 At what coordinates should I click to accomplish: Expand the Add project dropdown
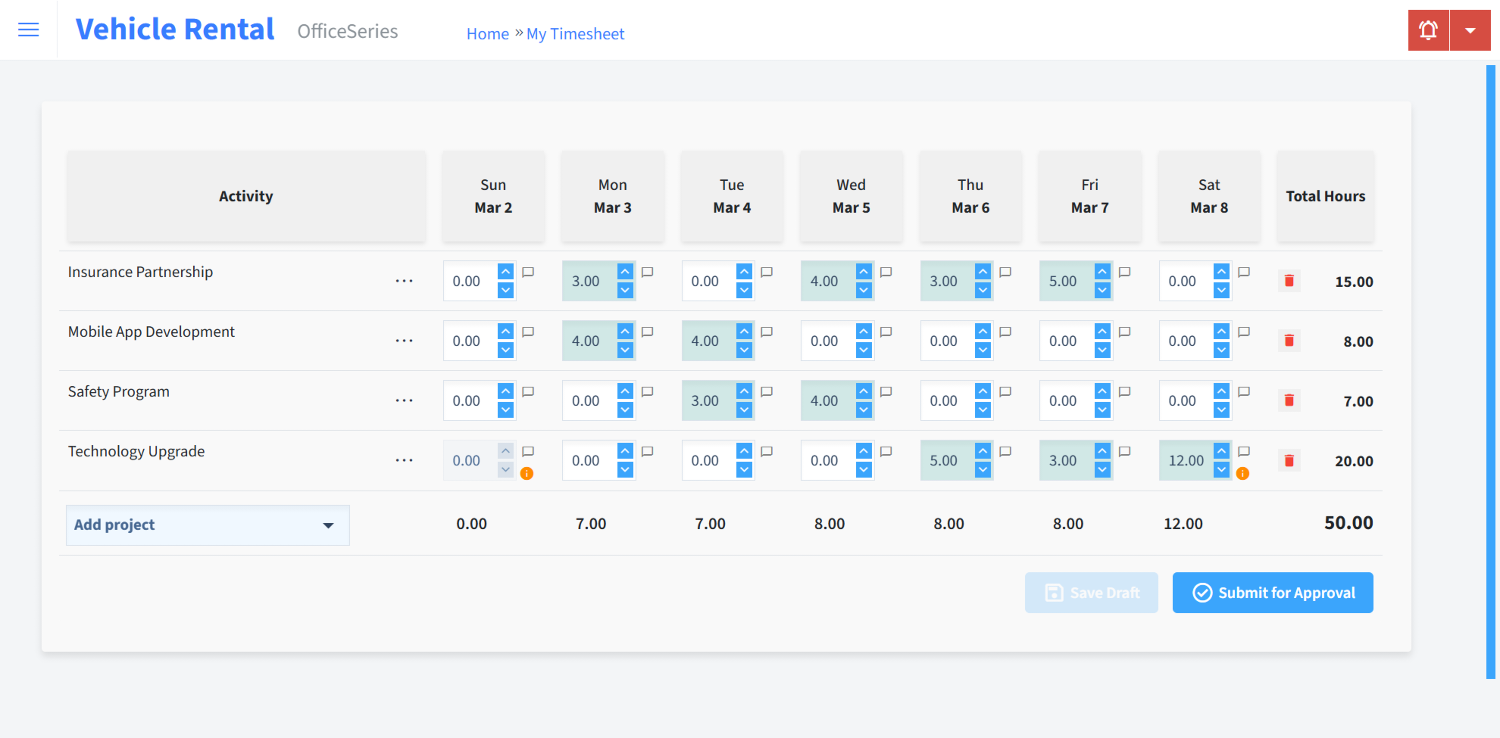point(207,524)
